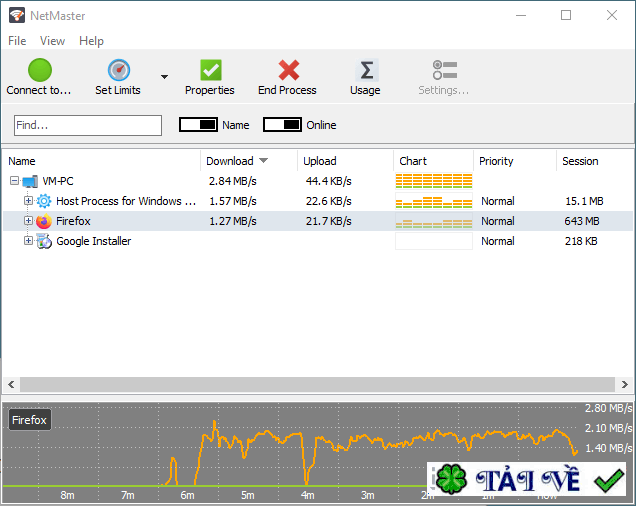
Task: Click the Google Installer empty chart cell
Action: pyautogui.click(x=434, y=241)
